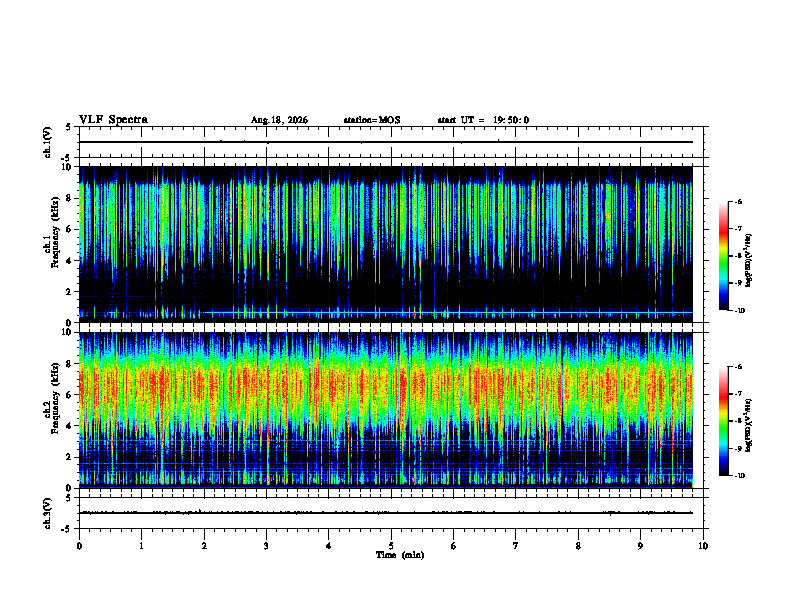Image resolution: width=792 pixels, height=612 pixels.
Task: Click the "-10" label on ch.1 colorbar
Action: pyautogui.click(x=740, y=311)
